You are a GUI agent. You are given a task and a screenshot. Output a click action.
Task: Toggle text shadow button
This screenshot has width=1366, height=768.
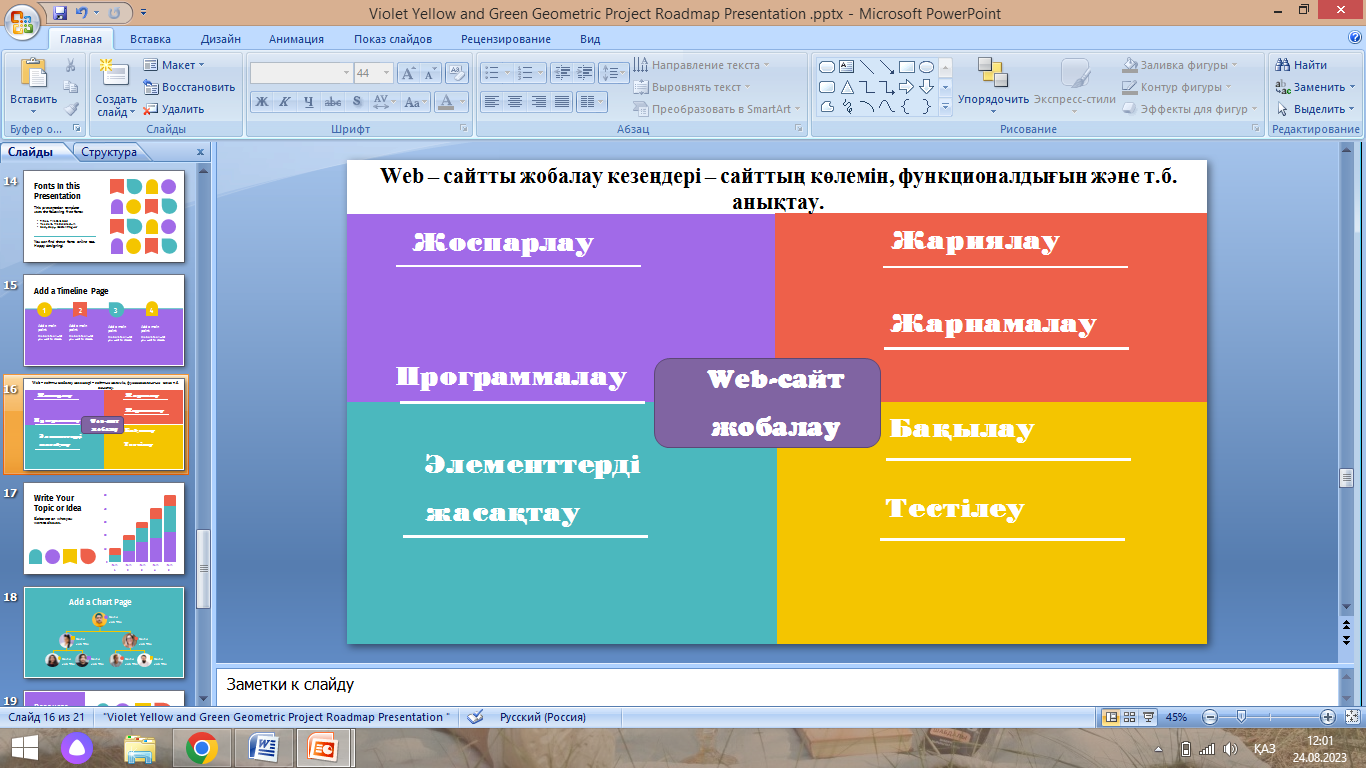pyautogui.click(x=357, y=101)
